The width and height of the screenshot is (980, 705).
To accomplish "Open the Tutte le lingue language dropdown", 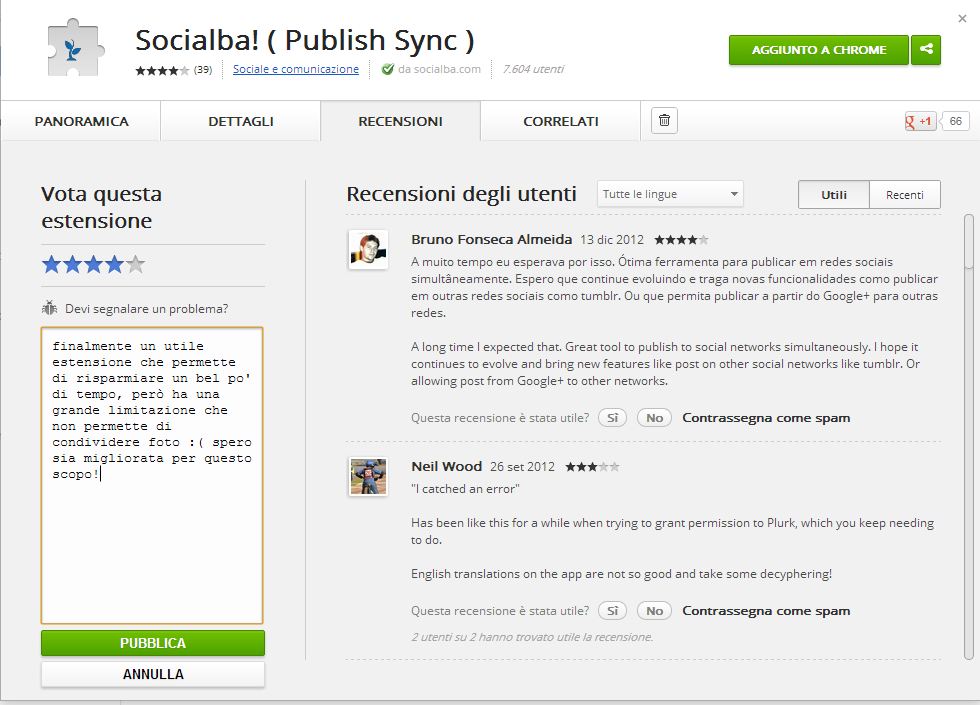I will [x=670, y=194].
